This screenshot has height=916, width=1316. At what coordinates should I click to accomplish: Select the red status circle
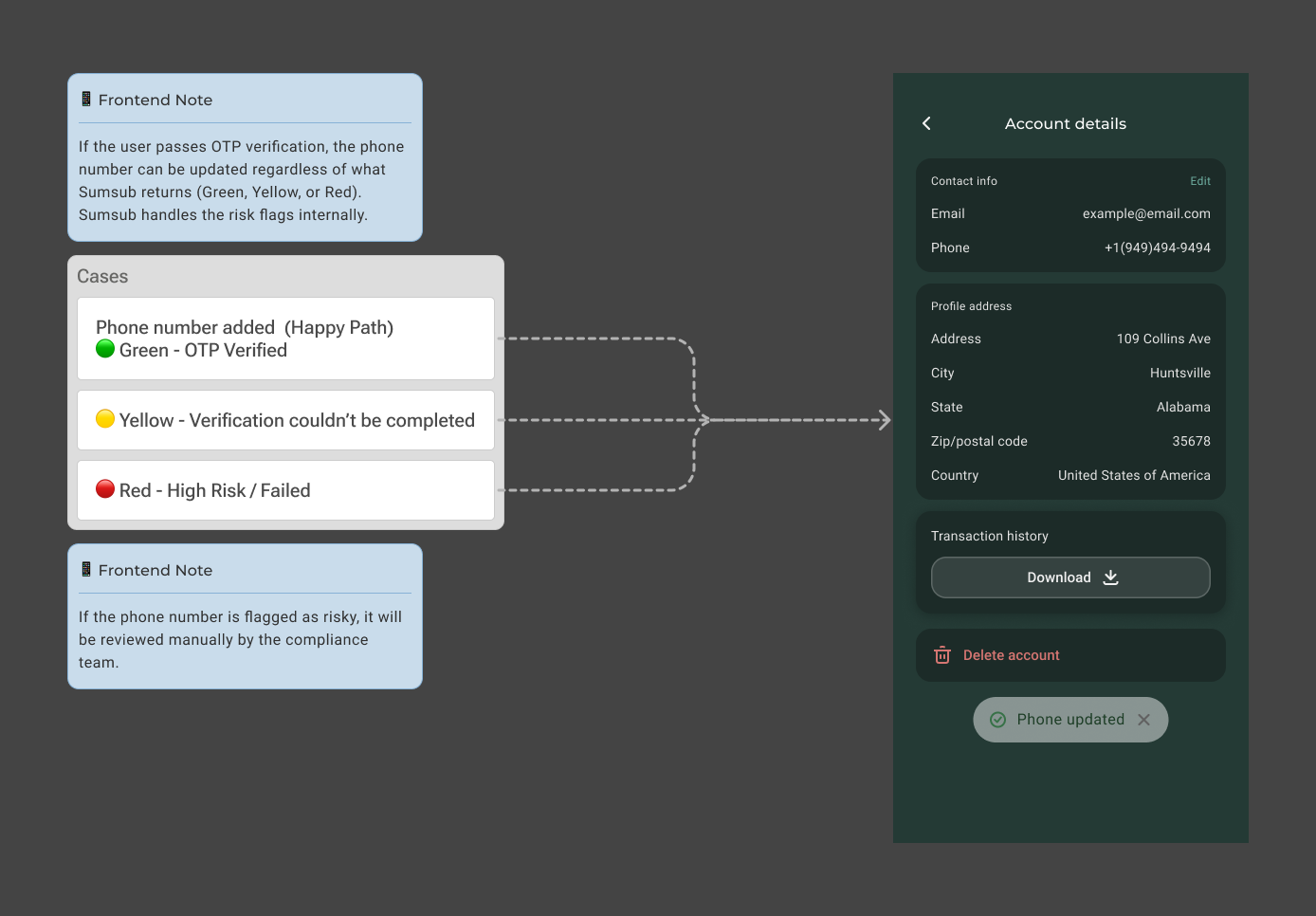tap(105, 489)
